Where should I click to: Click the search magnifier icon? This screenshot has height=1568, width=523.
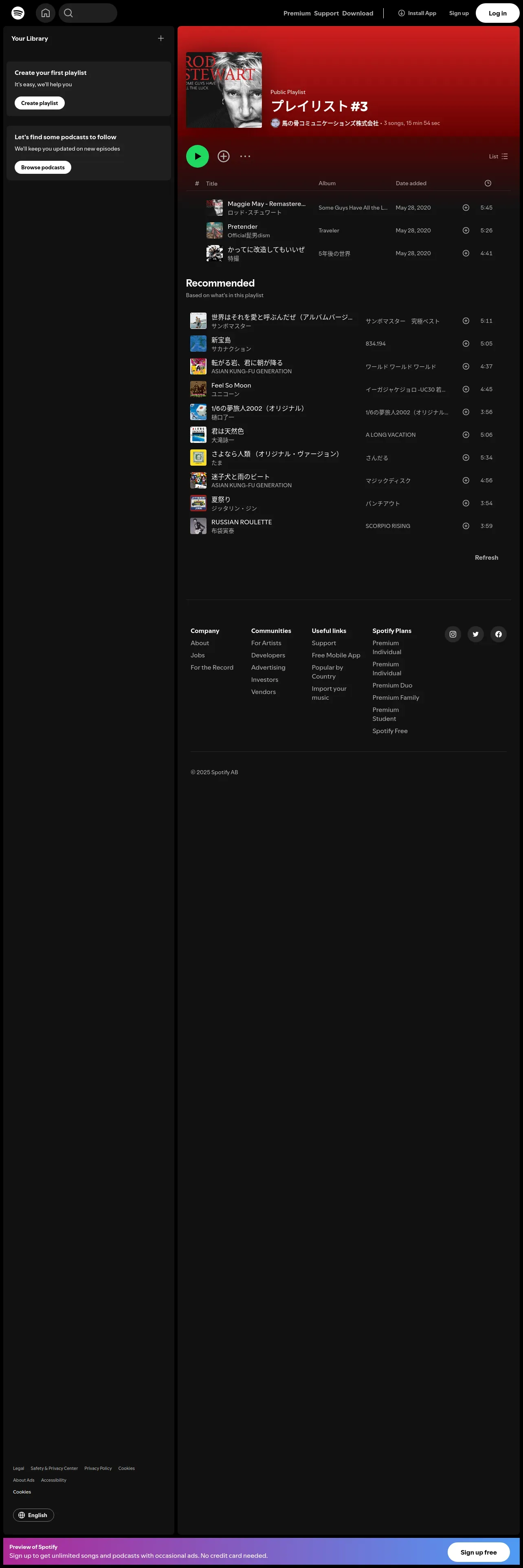tap(68, 13)
